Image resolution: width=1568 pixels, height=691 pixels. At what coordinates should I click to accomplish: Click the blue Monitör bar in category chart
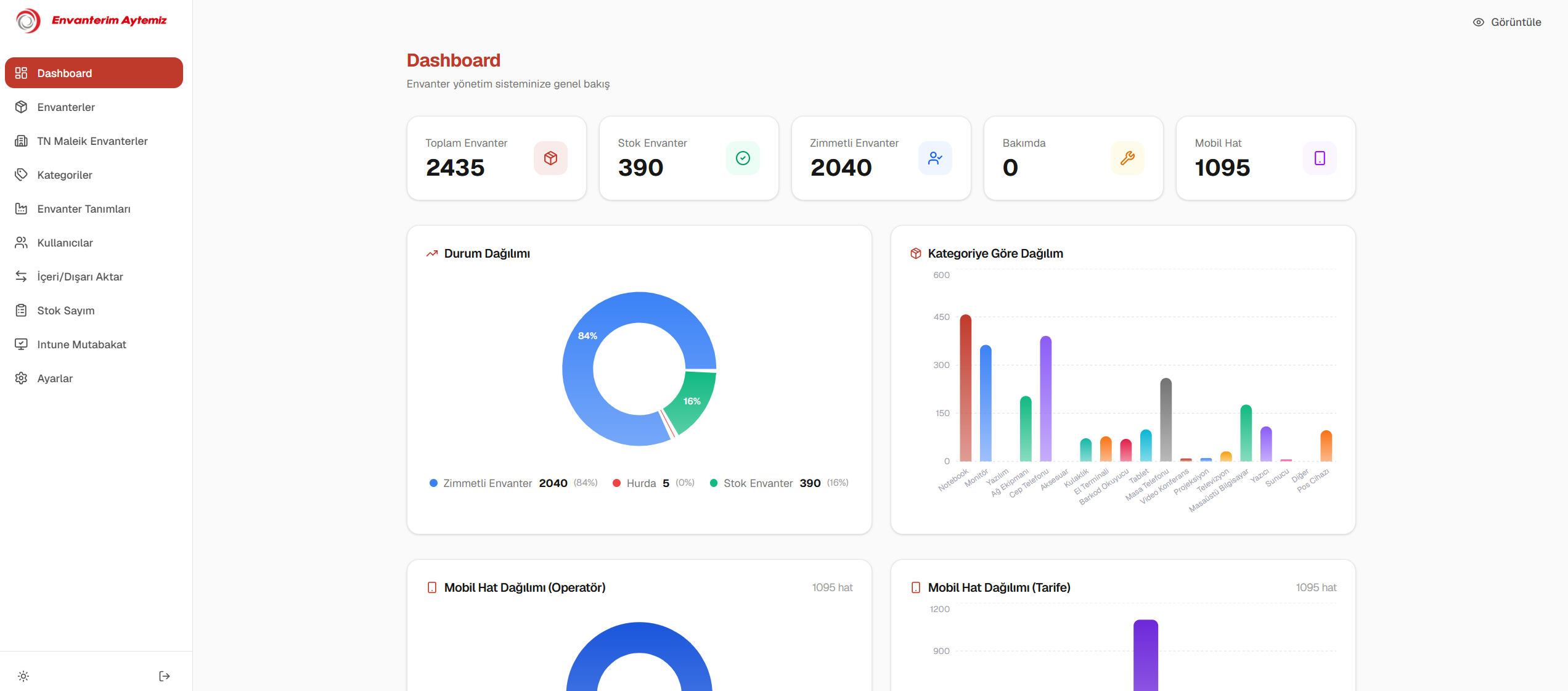pos(986,403)
